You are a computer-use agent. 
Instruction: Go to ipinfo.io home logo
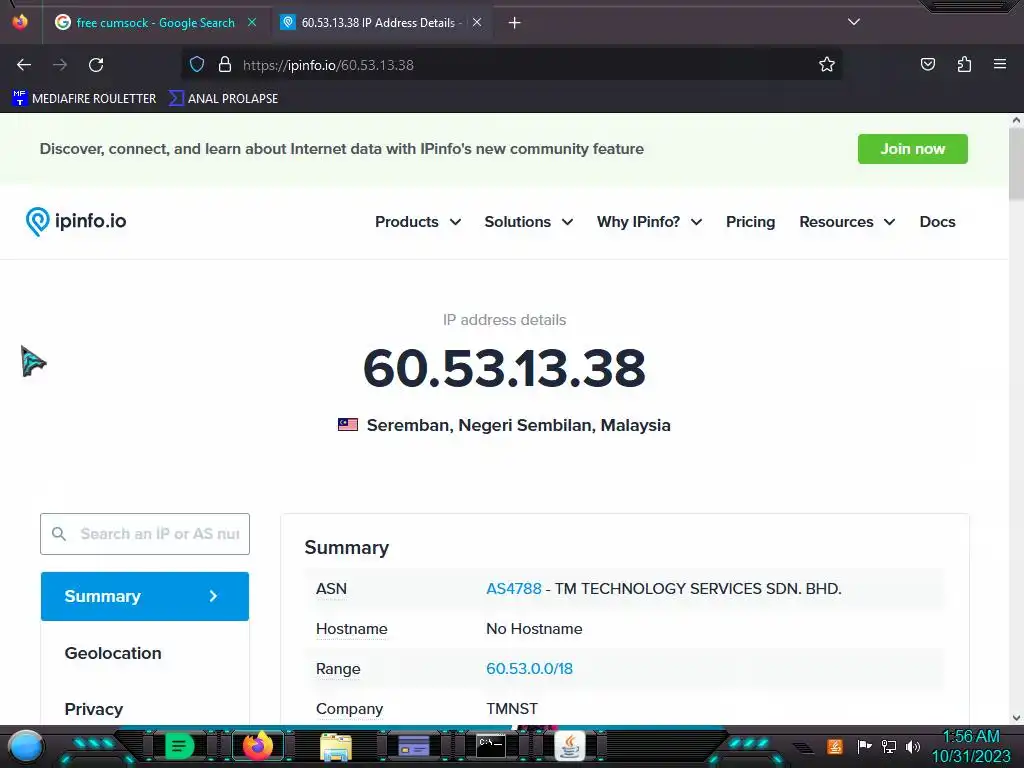click(76, 221)
